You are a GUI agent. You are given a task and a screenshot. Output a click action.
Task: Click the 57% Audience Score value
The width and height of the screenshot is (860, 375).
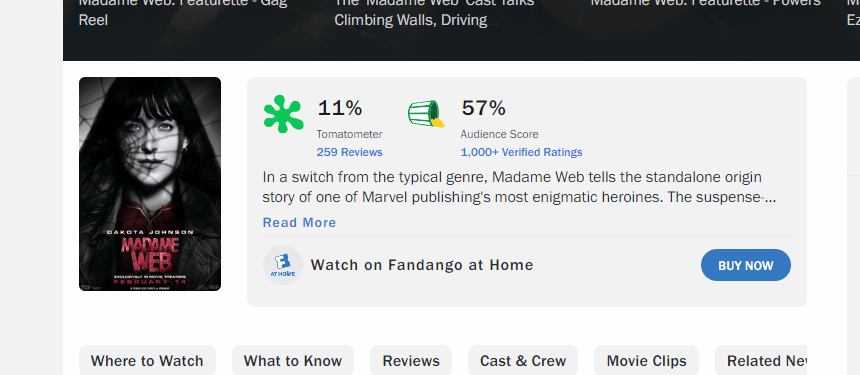483,108
